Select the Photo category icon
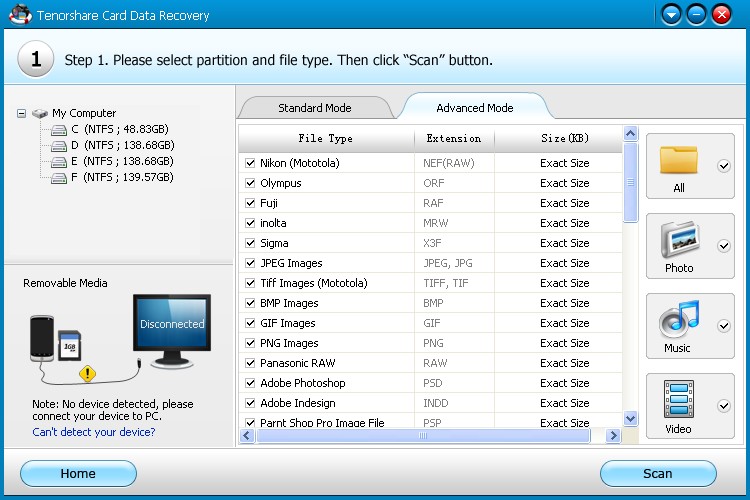 (x=680, y=240)
